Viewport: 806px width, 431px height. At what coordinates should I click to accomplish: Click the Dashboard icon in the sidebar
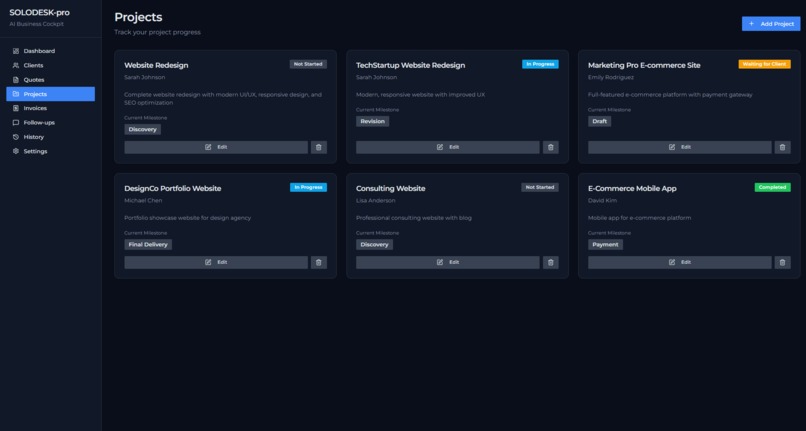(x=15, y=51)
